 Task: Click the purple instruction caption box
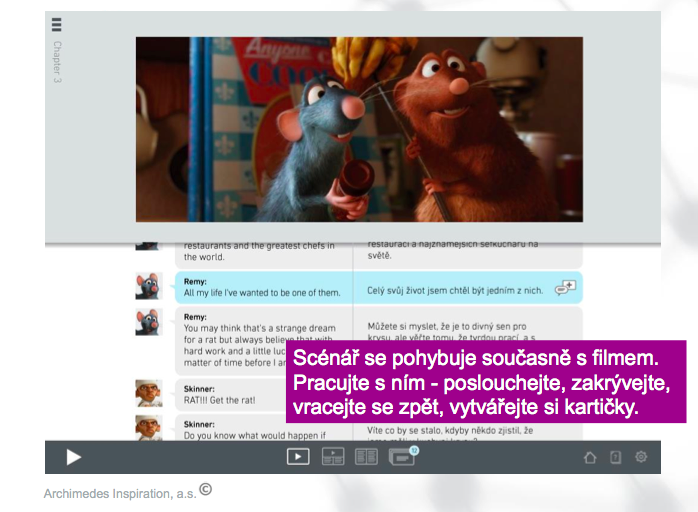485,383
